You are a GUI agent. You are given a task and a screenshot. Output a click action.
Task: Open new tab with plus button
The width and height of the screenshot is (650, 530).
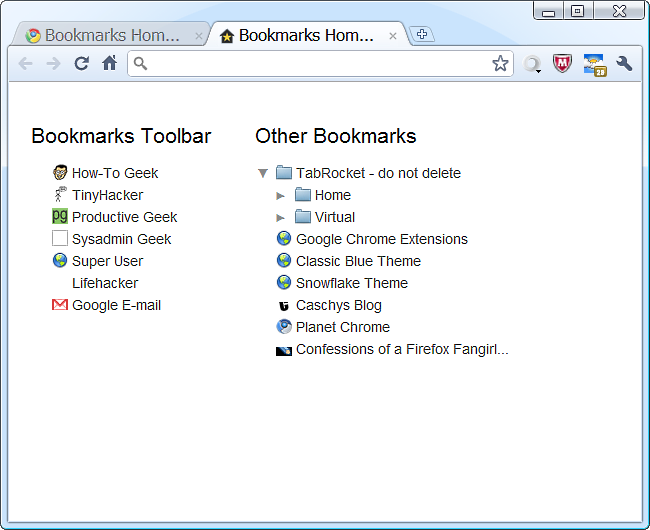click(x=421, y=35)
